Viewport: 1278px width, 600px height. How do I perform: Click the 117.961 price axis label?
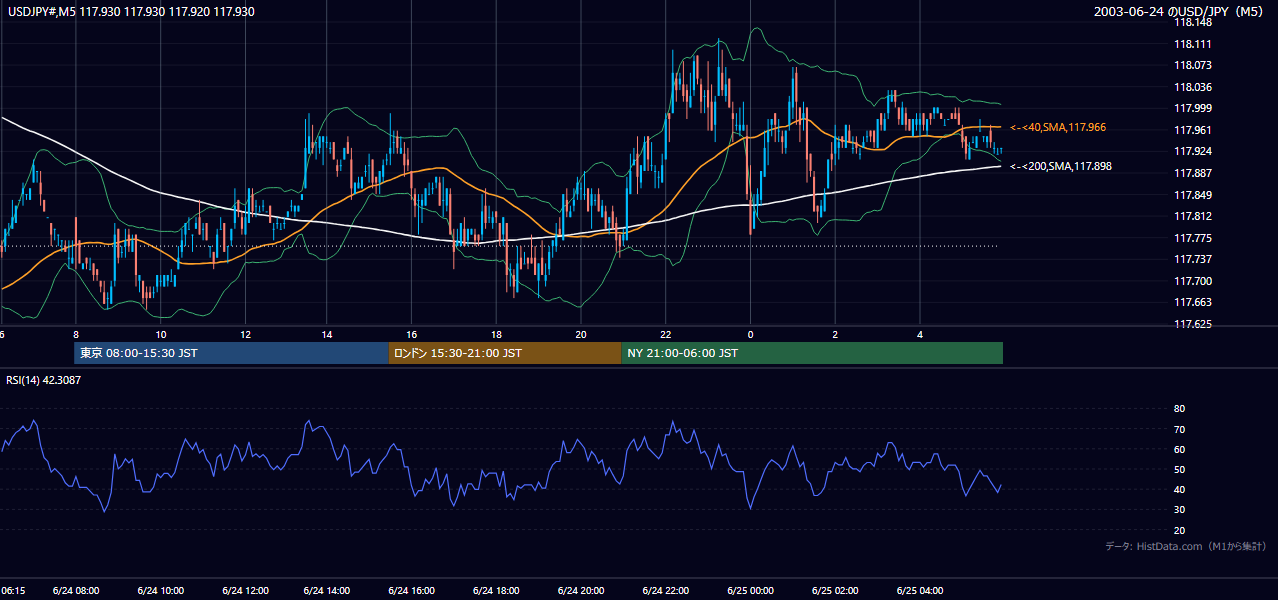[x=1193, y=130]
